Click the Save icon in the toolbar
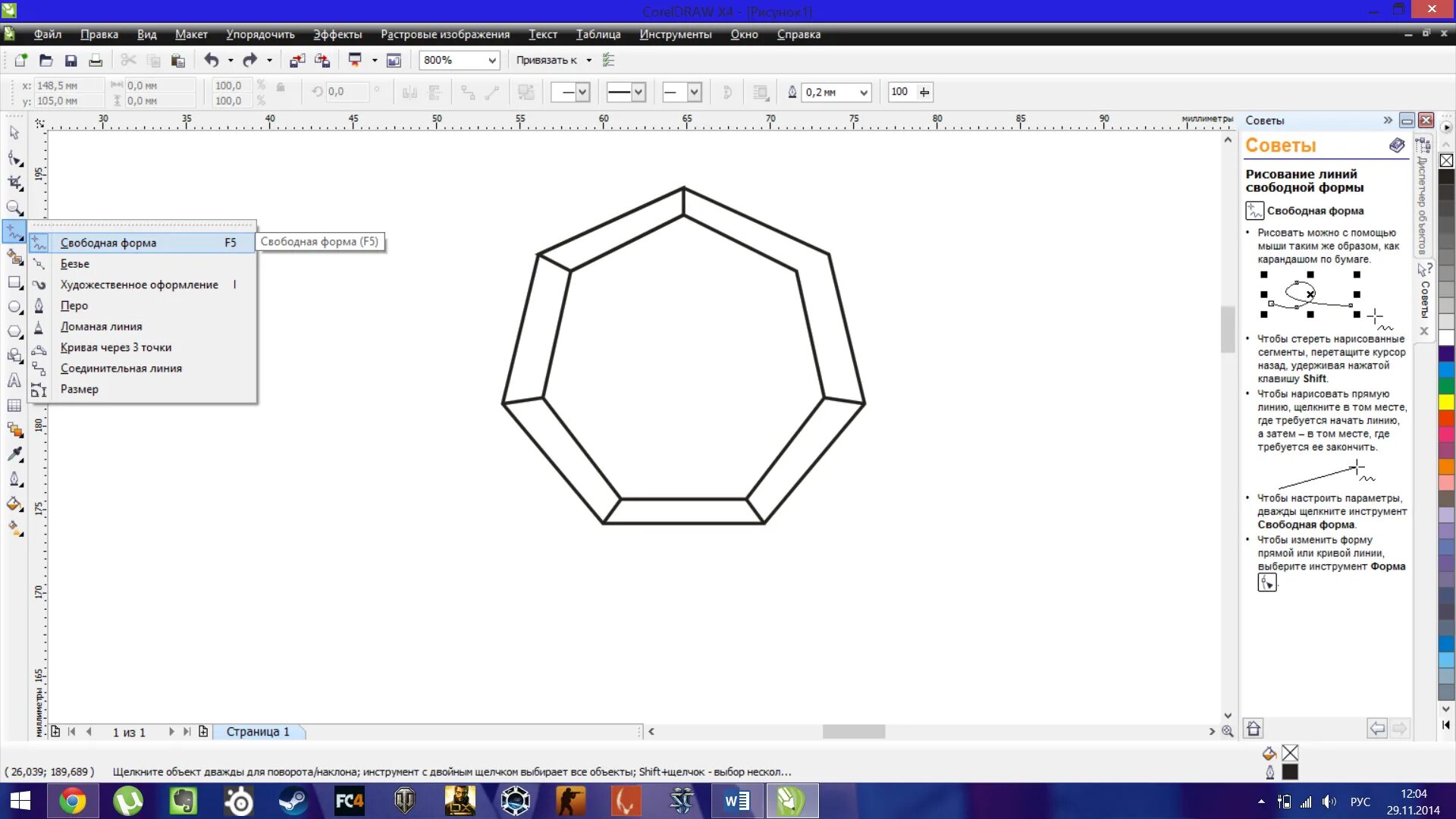This screenshot has height=819, width=1456. click(71, 61)
